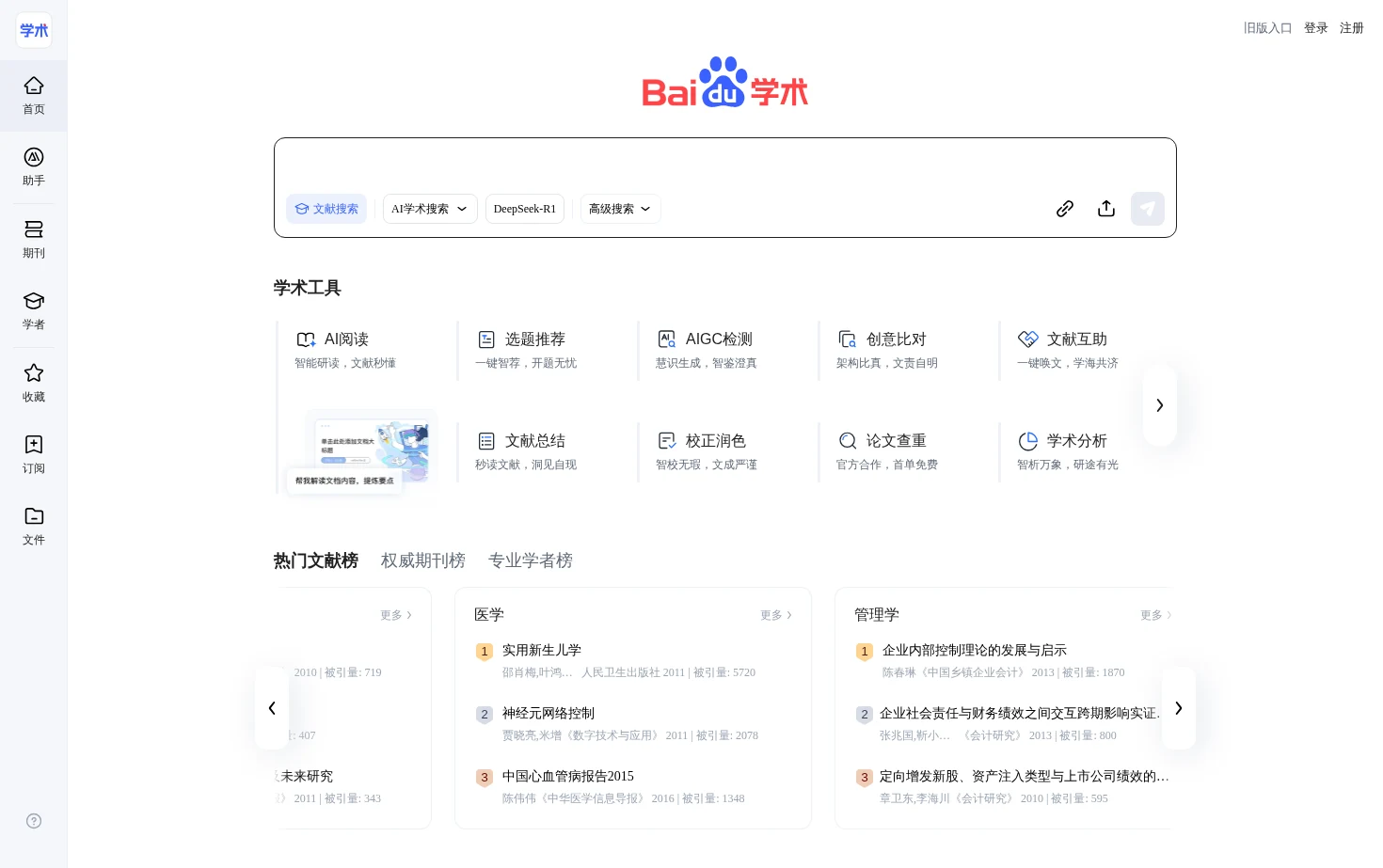
Task: Switch to the 权威期刊榜 tab
Action: (423, 560)
